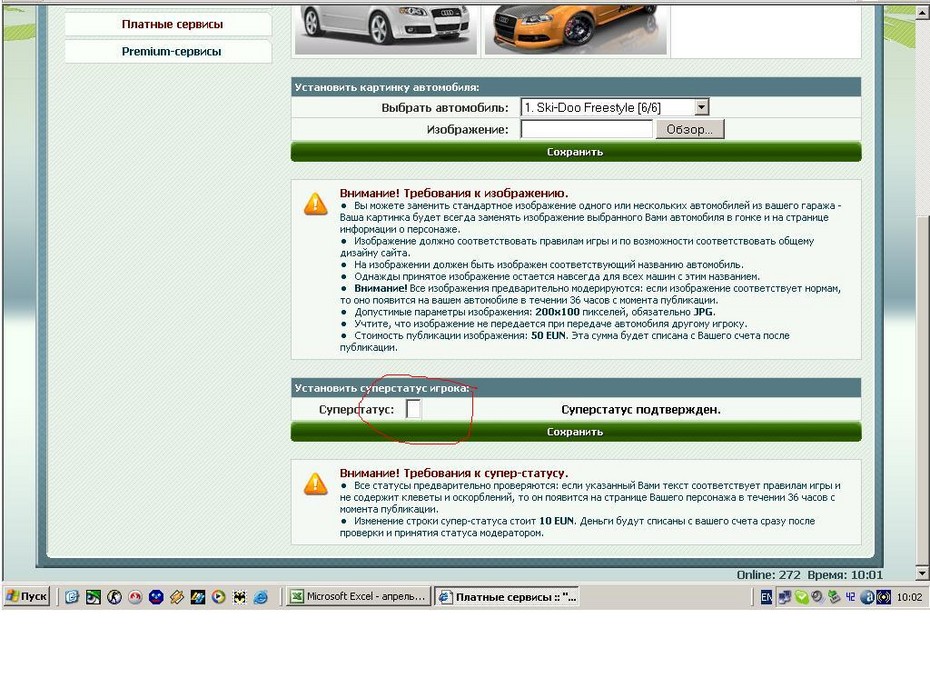Click the Пуск start button
The image size is (930, 698).
tap(26, 597)
